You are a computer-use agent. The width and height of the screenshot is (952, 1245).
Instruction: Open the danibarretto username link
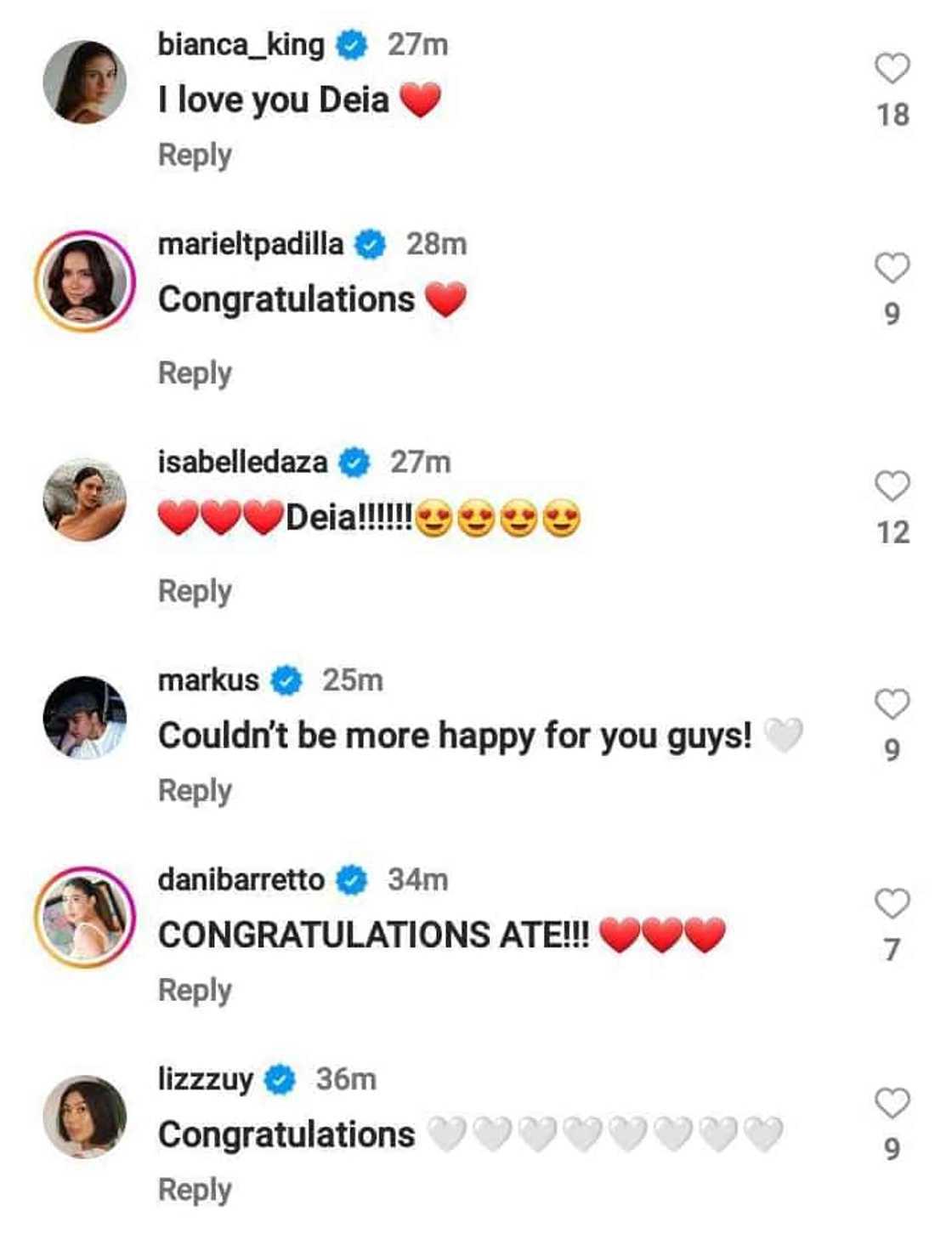241,879
